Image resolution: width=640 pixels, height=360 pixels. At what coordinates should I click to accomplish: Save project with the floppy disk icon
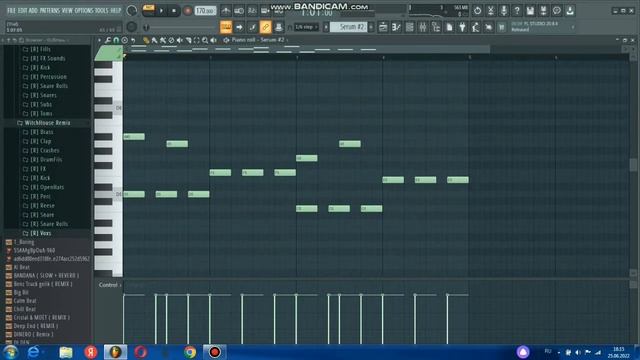click(530, 11)
